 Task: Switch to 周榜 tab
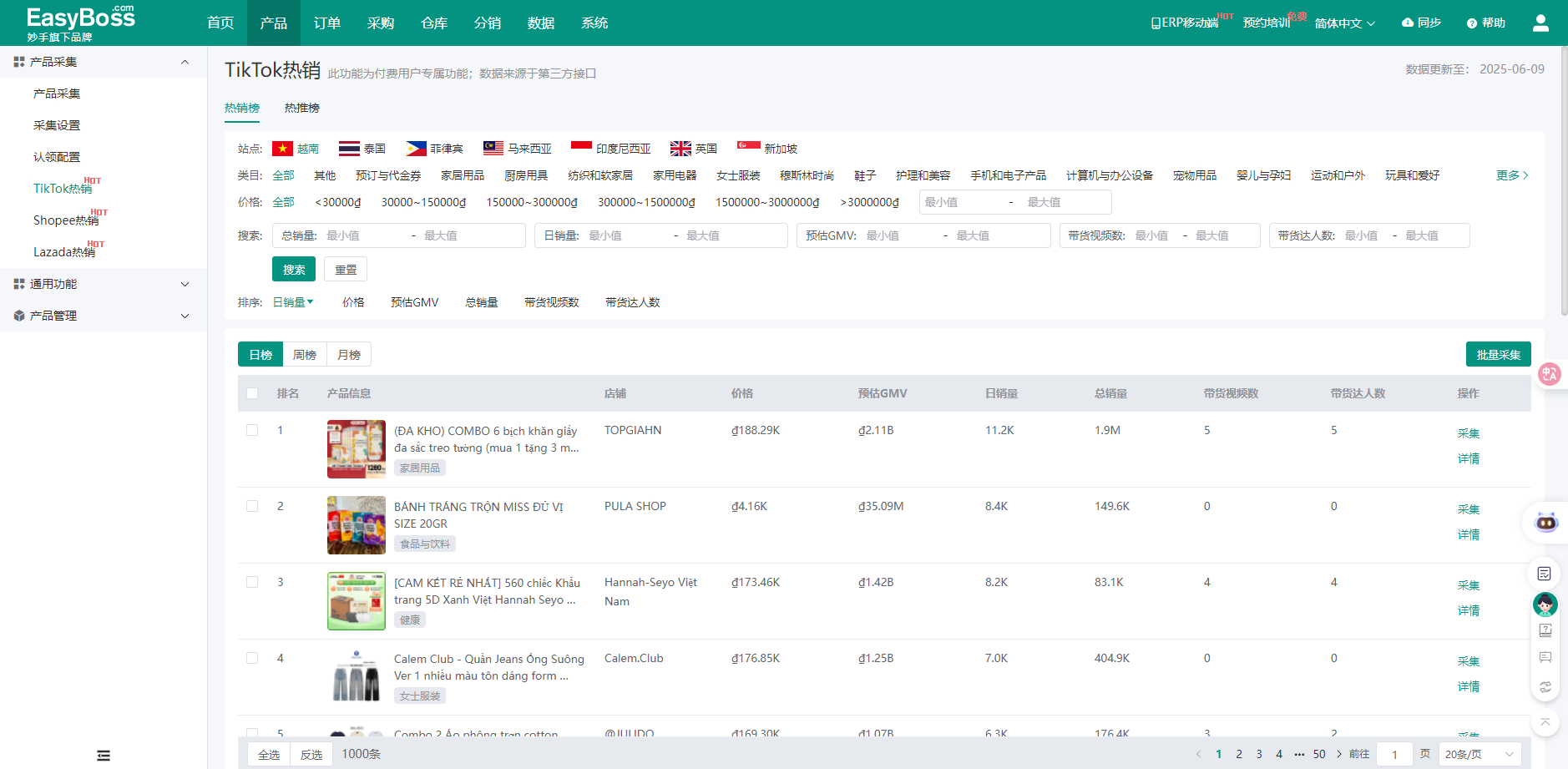305,355
